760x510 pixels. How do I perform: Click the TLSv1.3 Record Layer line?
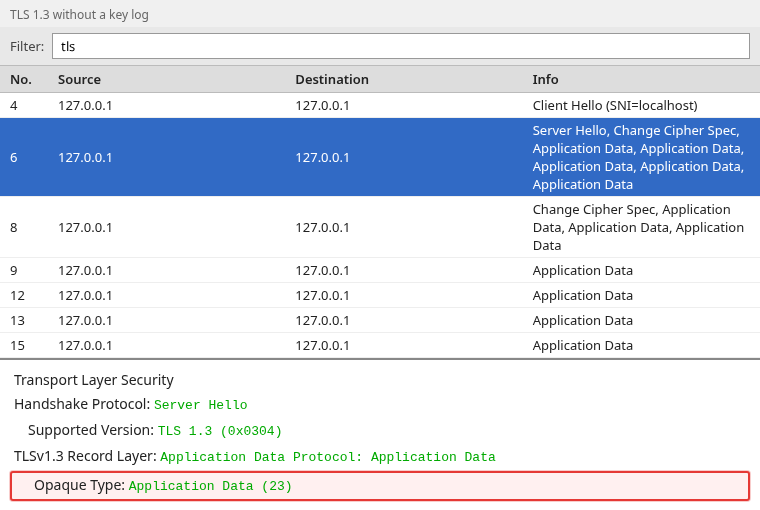click(254, 456)
